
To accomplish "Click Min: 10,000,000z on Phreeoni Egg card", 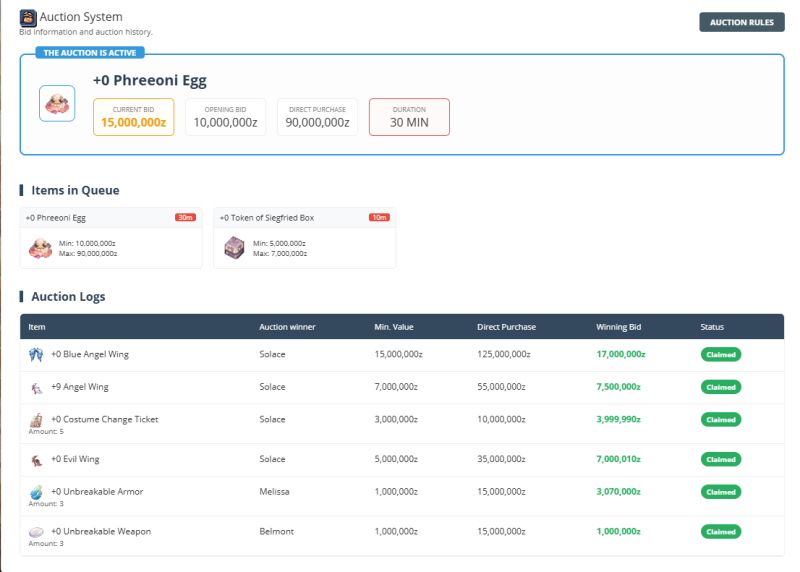I will tap(87, 243).
